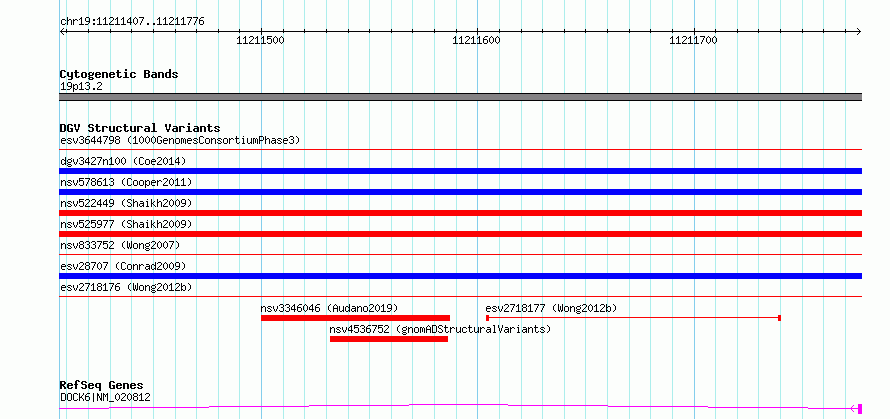890x419 pixels.
Task: Select the 19p13.2 band label
Action: coord(82,87)
